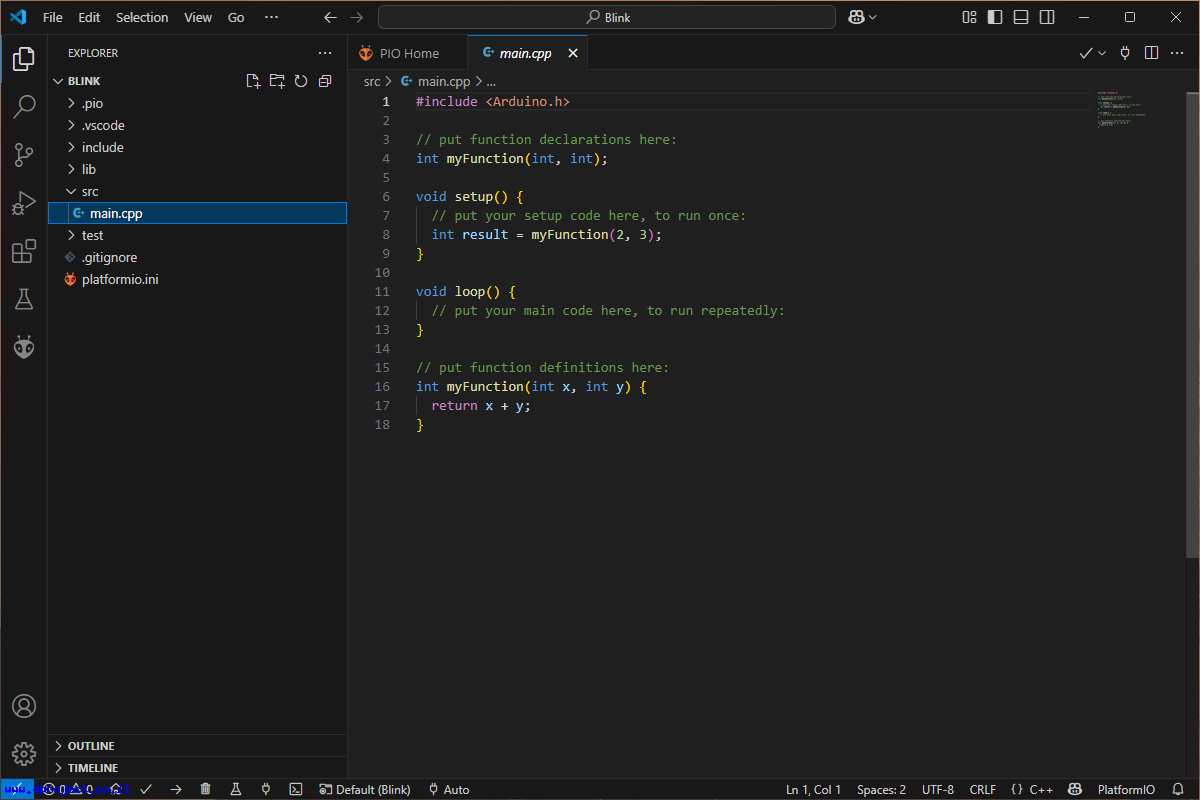Open the Explorer view in the activity bar
This screenshot has height=800, width=1200.
(x=24, y=59)
